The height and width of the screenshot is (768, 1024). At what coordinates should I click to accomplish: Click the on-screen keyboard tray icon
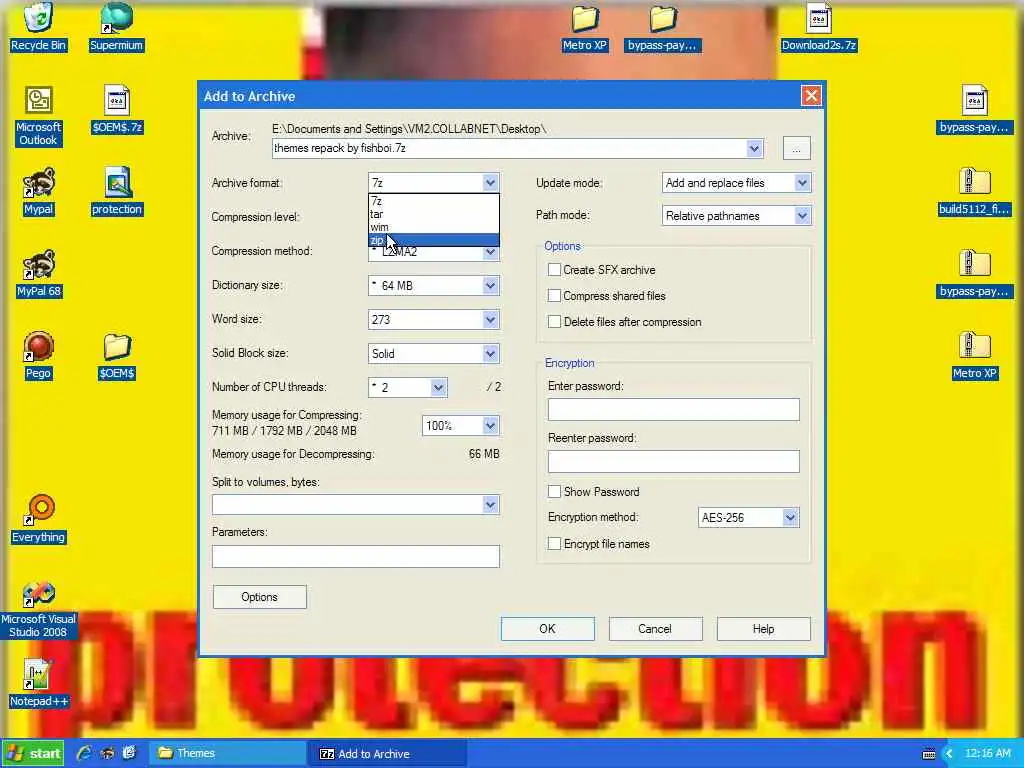(928, 754)
